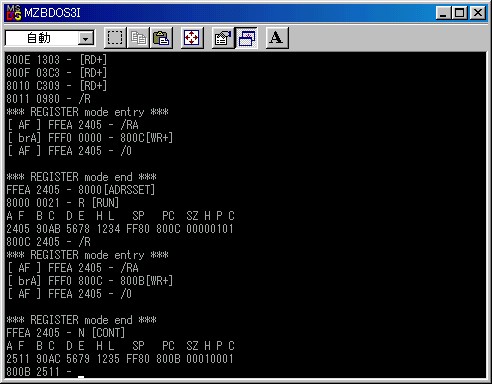
Task: Click the Mark selection tool icon
Action: tap(115, 38)
